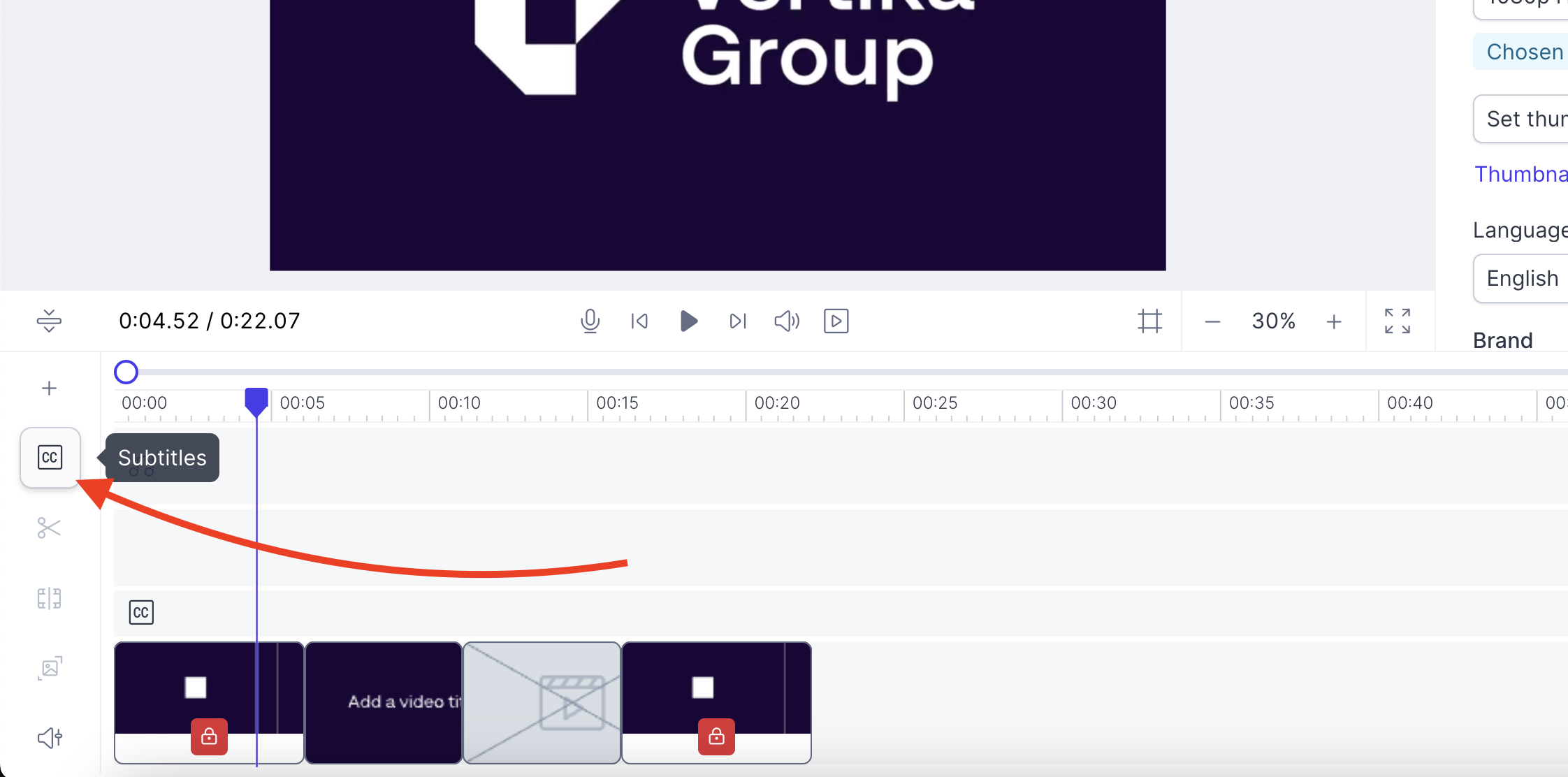
Task: Expand the editor to fullscreen
Action: click(x=1398, y=321)
